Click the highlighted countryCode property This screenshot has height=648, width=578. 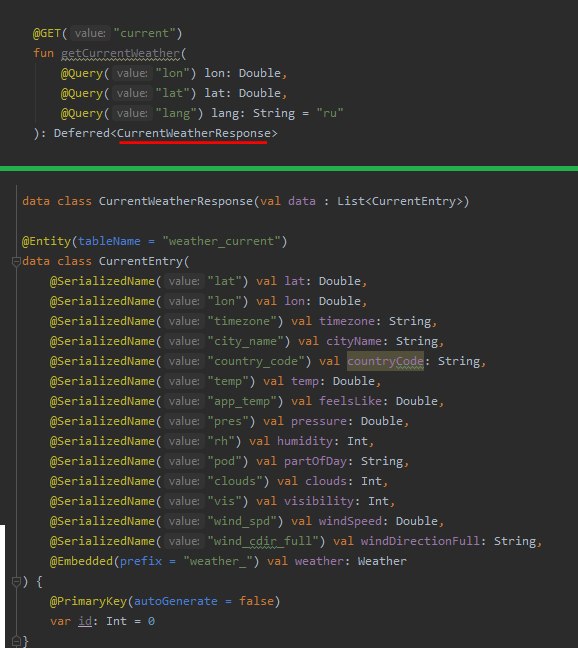click(385, 361)
